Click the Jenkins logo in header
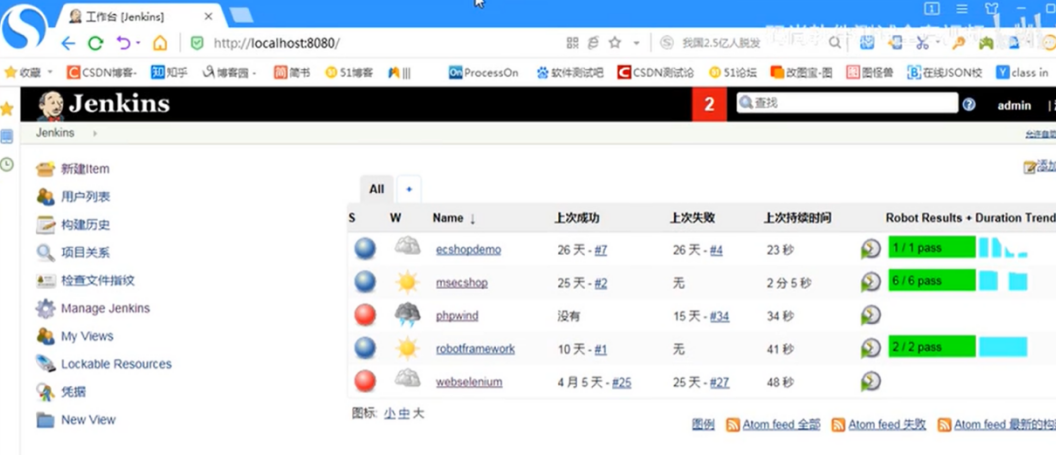 pos(103,104)
